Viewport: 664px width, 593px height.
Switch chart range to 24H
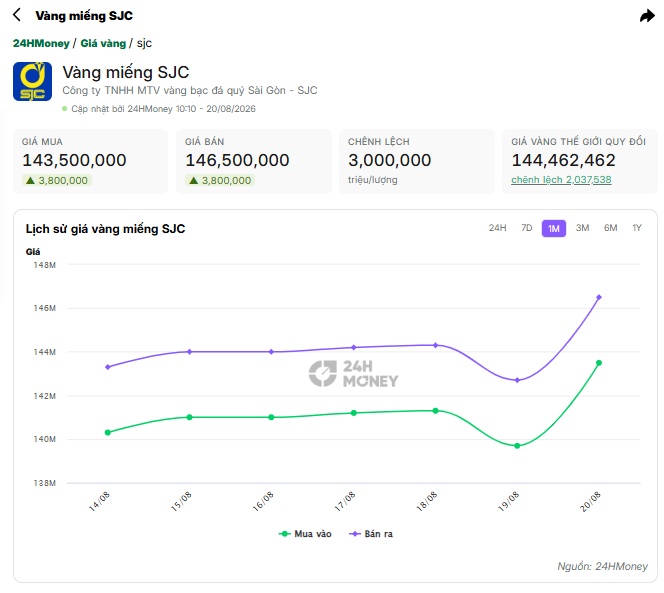[497, 228]
